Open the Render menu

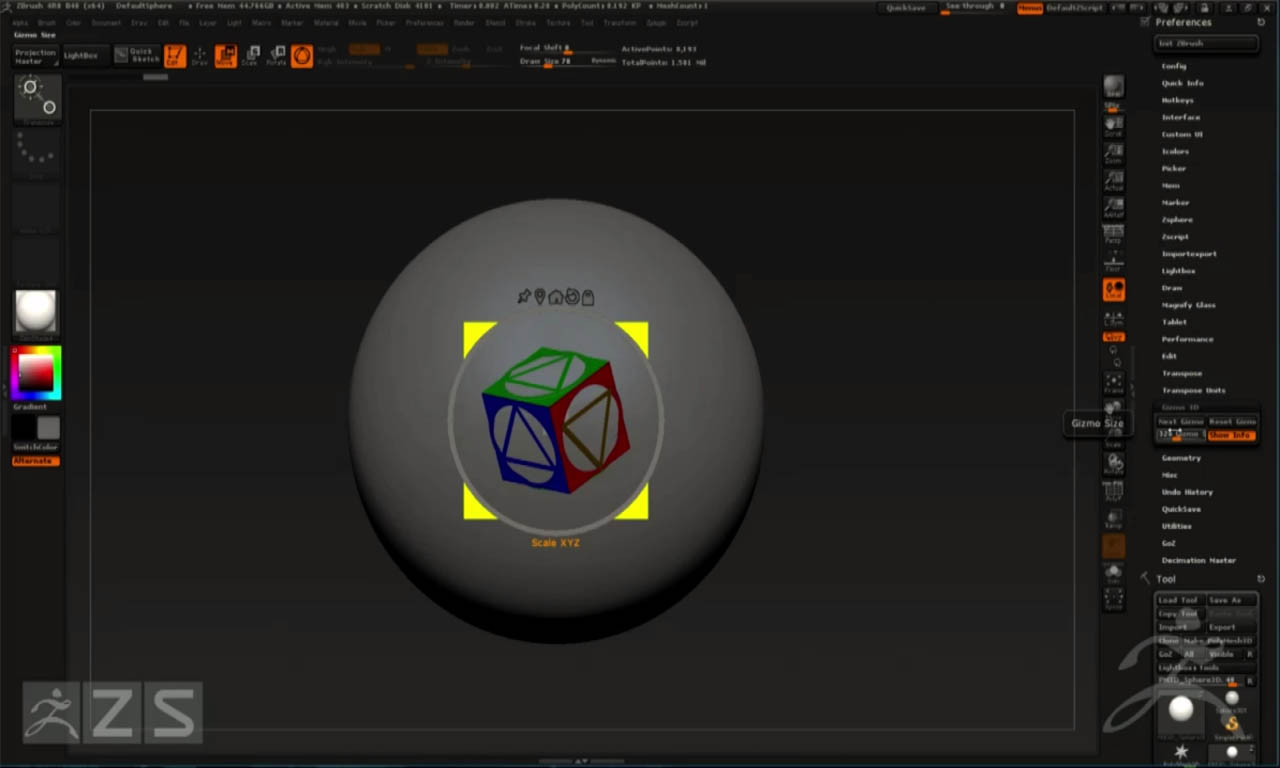coord(464,22)
